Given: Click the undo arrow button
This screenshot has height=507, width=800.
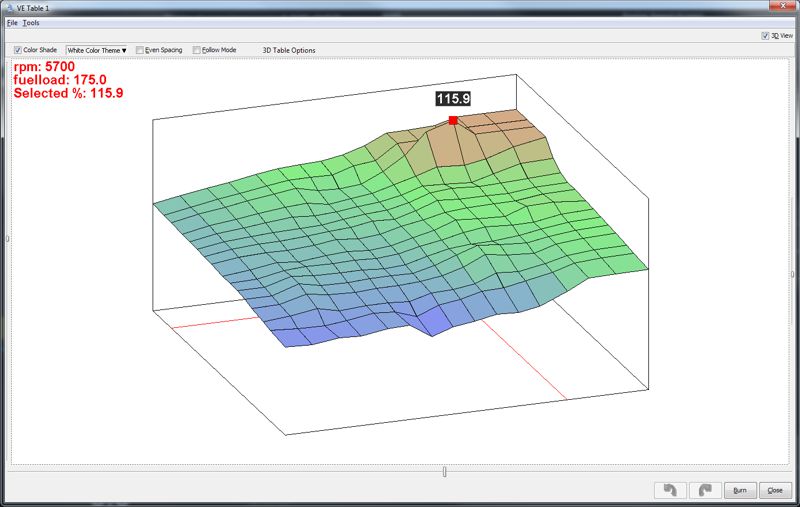Looking at the screenshot, I should (x=668, y=490).
